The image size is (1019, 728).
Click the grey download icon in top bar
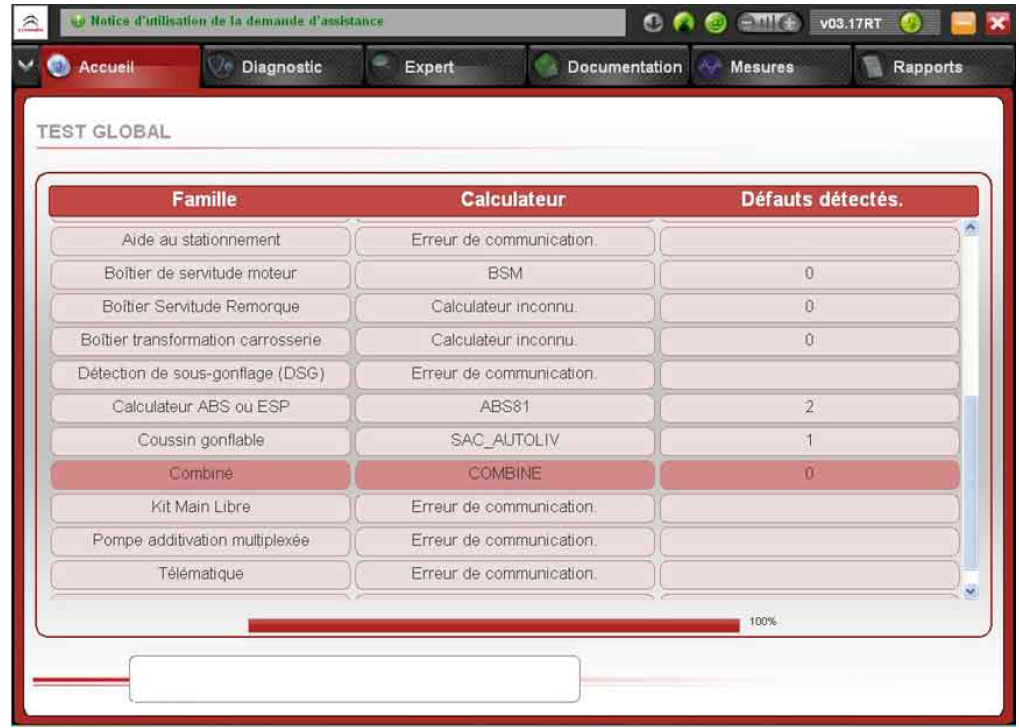point(653,23)
